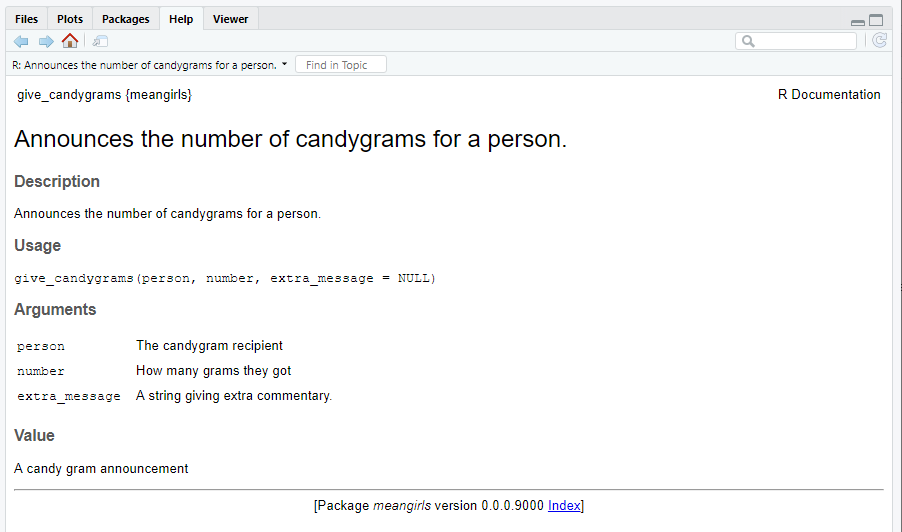This screenshot has height=532, width=902.
Task: Go forward to next help topic
Action: [45, 41]
